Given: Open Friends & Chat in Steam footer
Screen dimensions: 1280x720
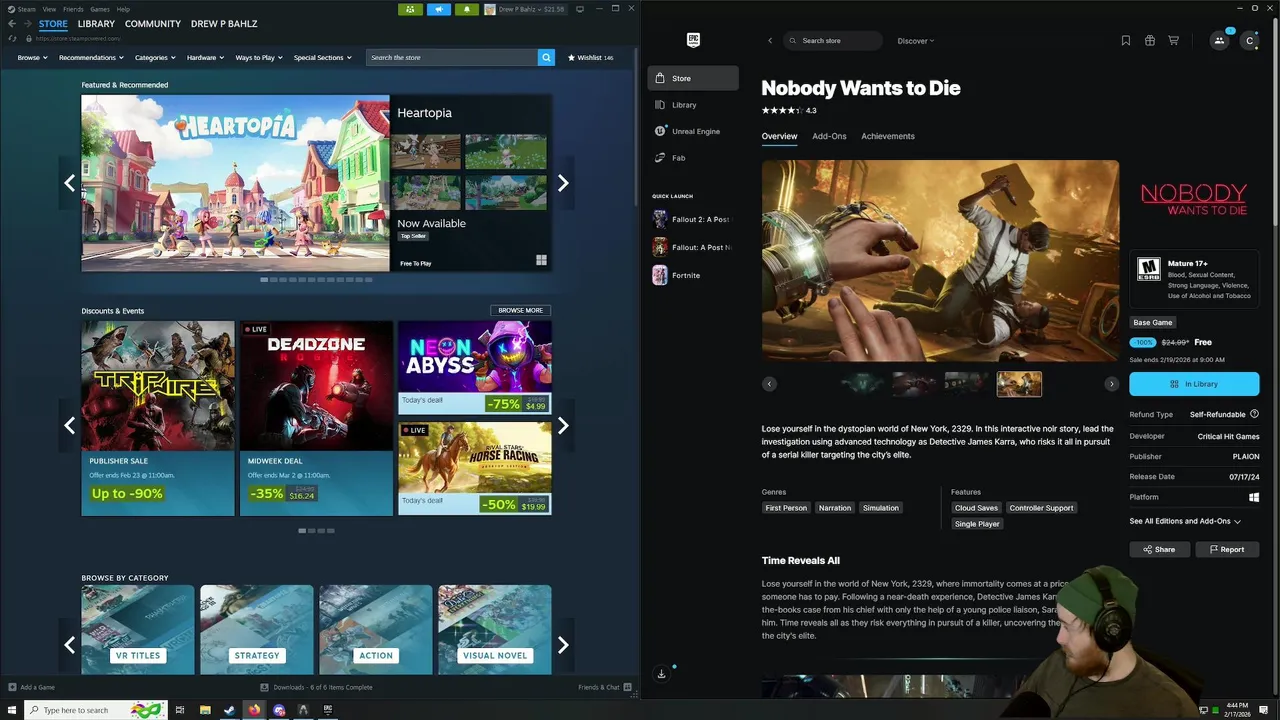Looking at the screenshot, I should tap(604, 687).
